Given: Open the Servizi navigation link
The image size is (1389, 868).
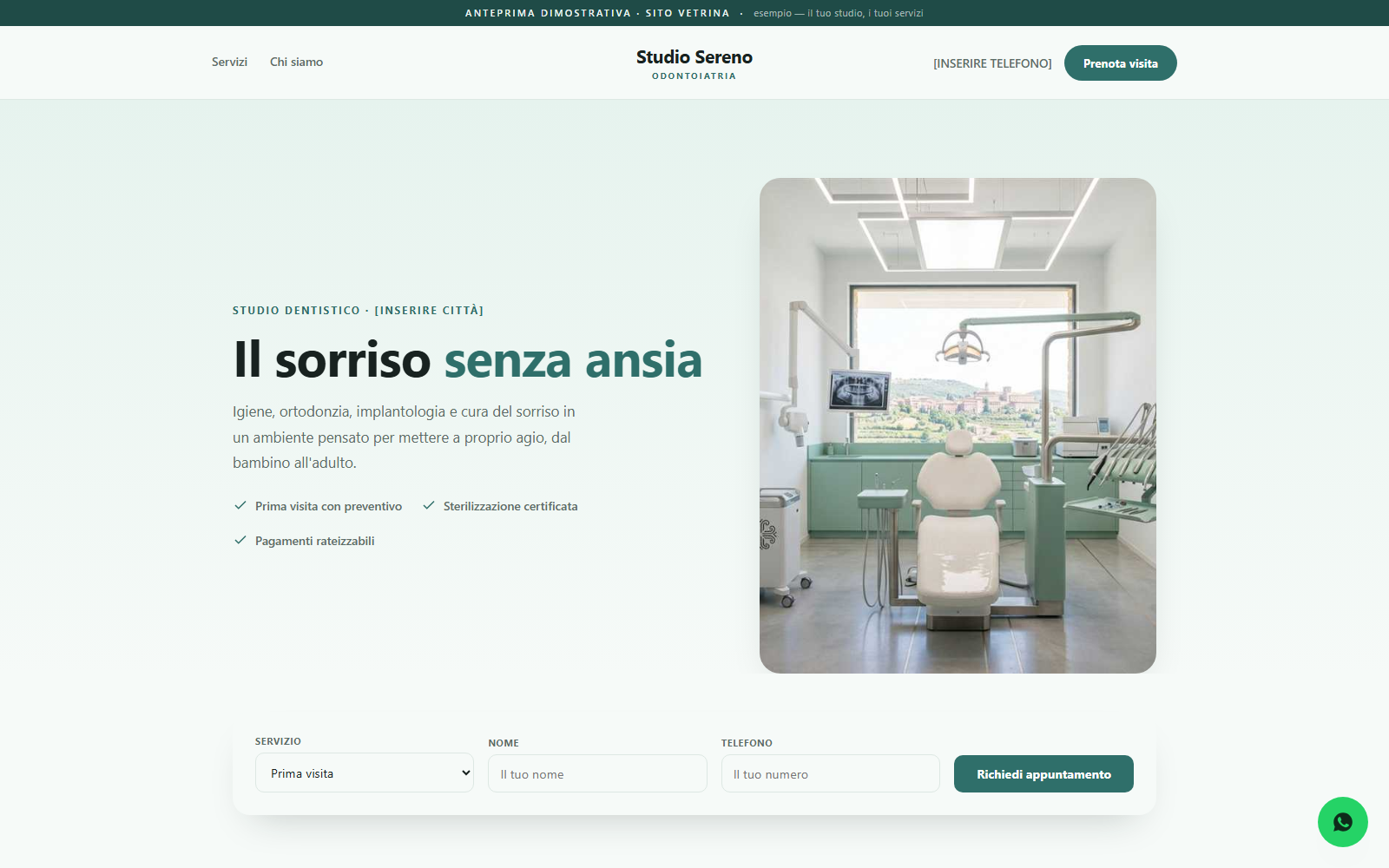Looking at the screenshot, I should pyautogui.click(x=229, y=62).
